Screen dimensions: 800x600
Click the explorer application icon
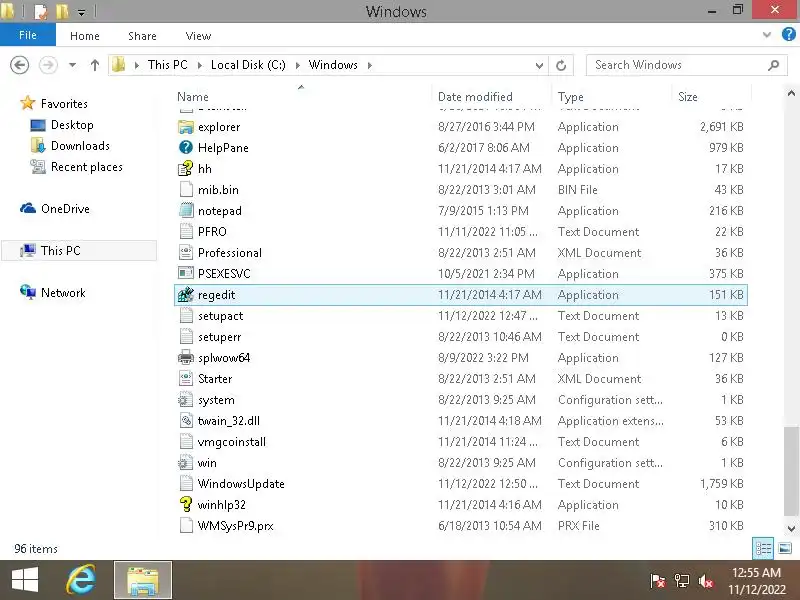(186, 127)
